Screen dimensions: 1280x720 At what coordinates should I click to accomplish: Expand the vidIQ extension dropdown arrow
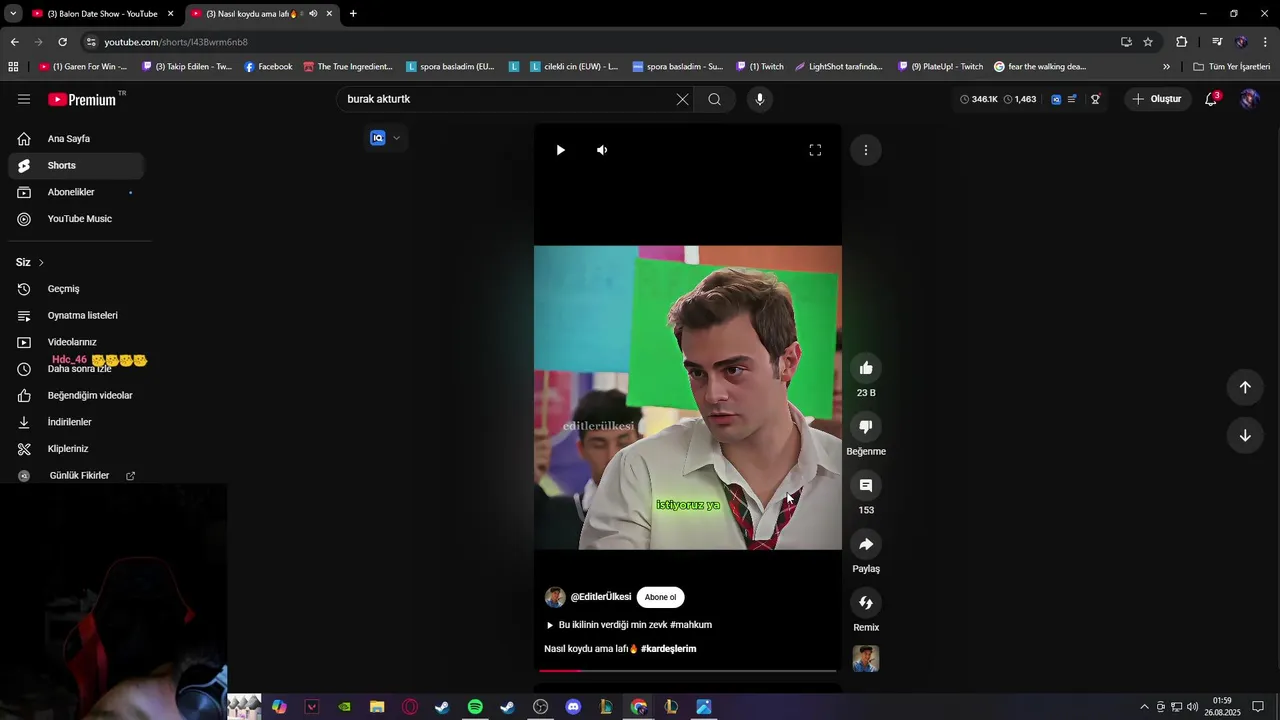[396, 138]
